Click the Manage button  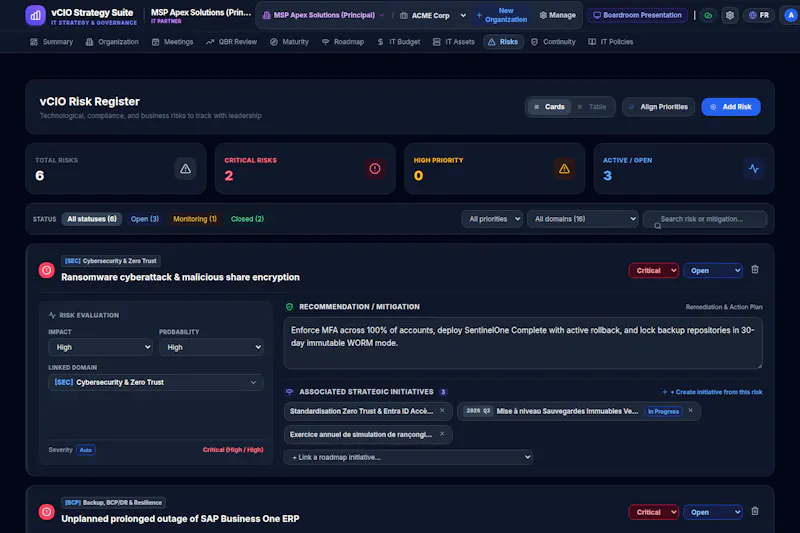(558, 15)
